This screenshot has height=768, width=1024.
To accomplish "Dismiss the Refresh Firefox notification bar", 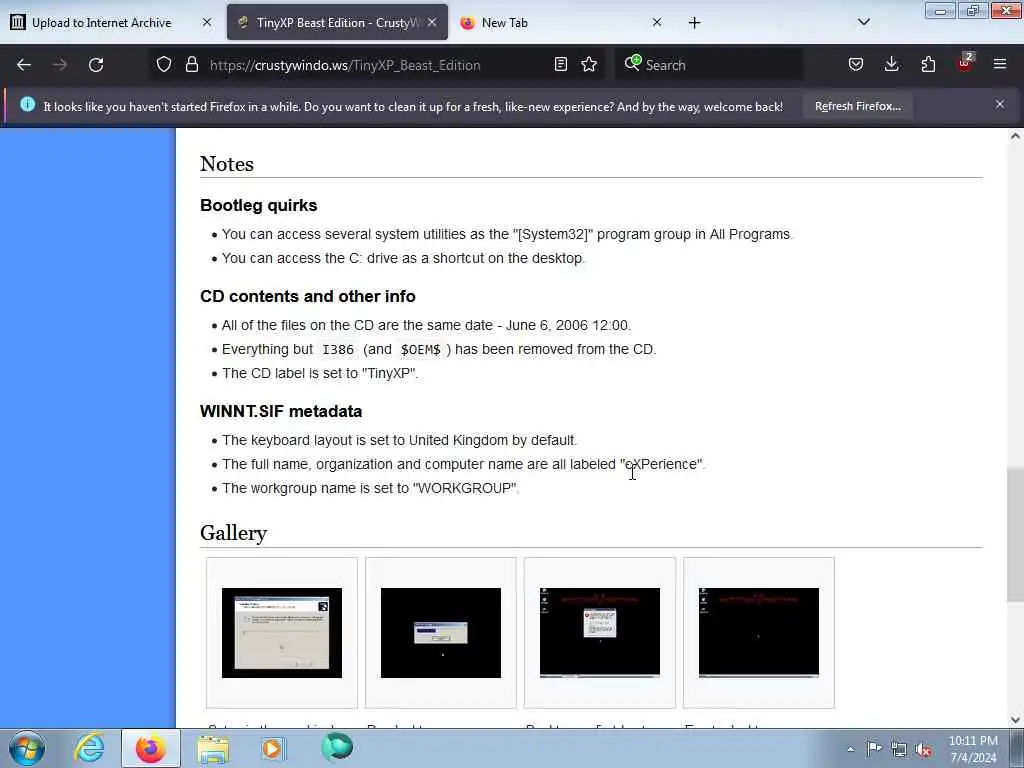I will [x=1000, y=104].
